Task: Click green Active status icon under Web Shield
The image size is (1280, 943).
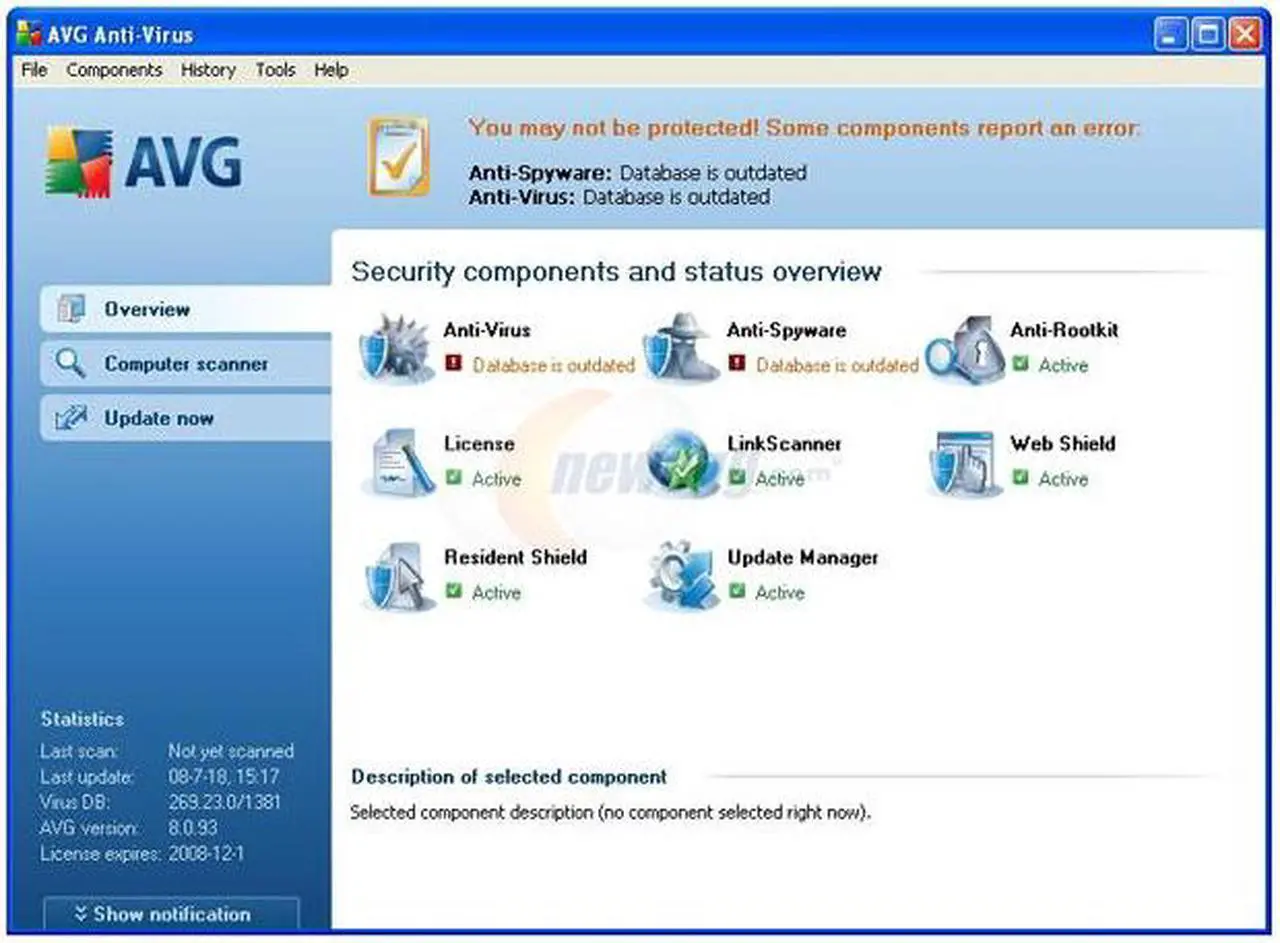Action: pyautogui.click(x=1021, y=478)
